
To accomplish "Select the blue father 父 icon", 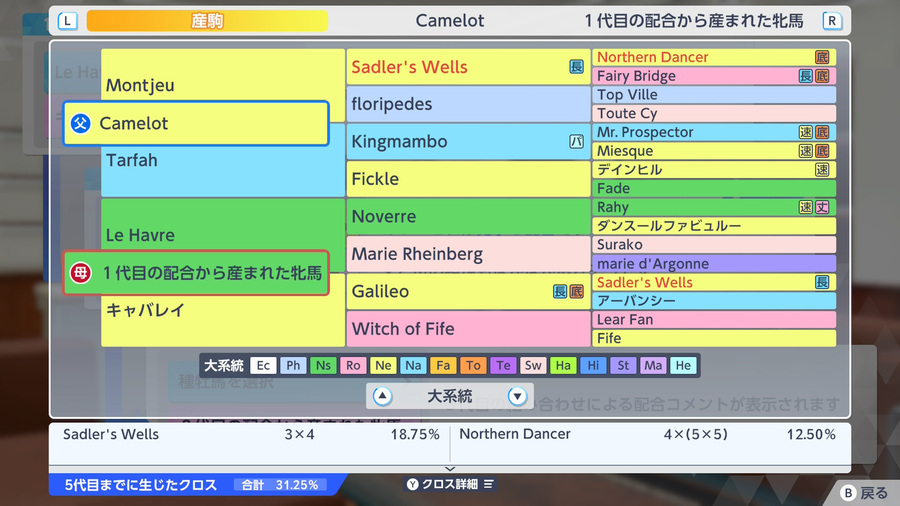I will pos(80,123).
